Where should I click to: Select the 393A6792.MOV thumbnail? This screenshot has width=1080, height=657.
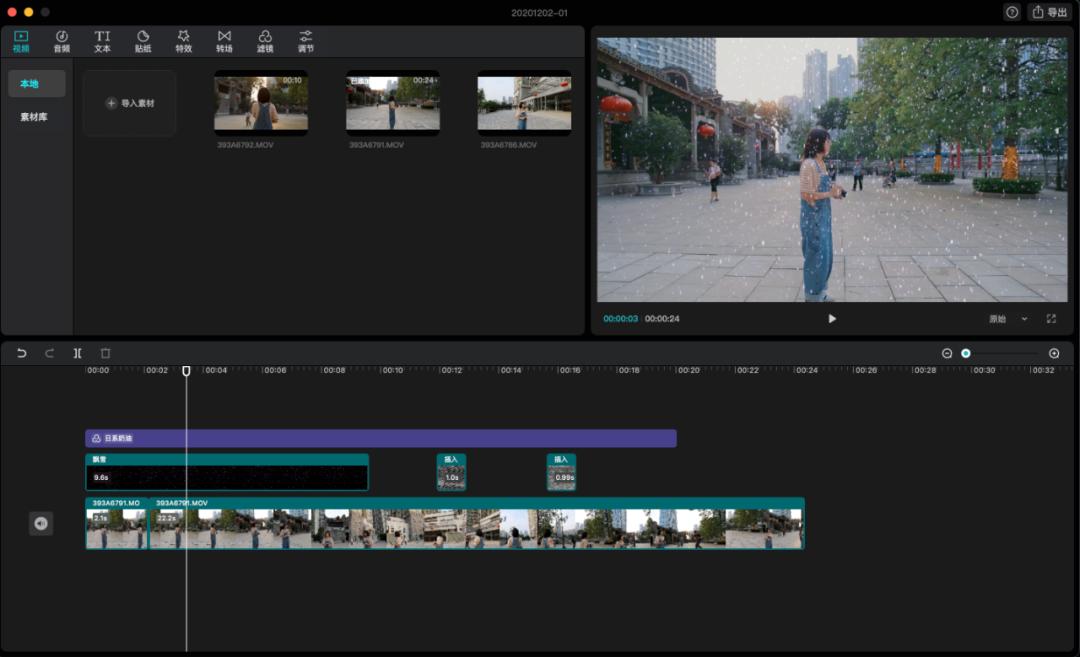tap(261, 102)
